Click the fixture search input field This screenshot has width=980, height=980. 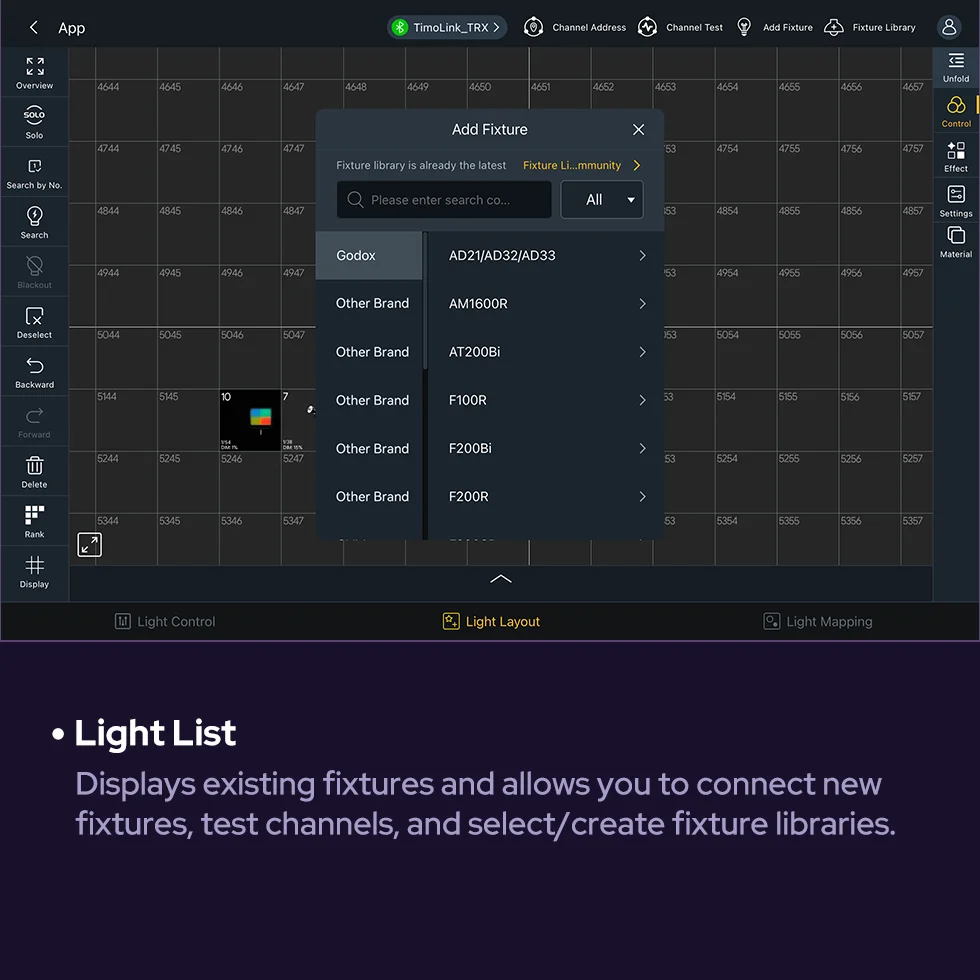(444, 200)
